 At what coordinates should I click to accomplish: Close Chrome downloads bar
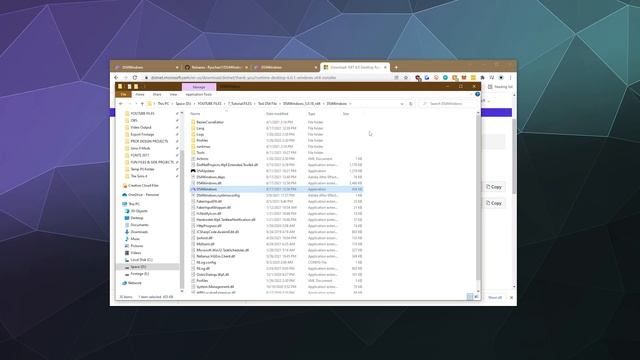[511, 298]
